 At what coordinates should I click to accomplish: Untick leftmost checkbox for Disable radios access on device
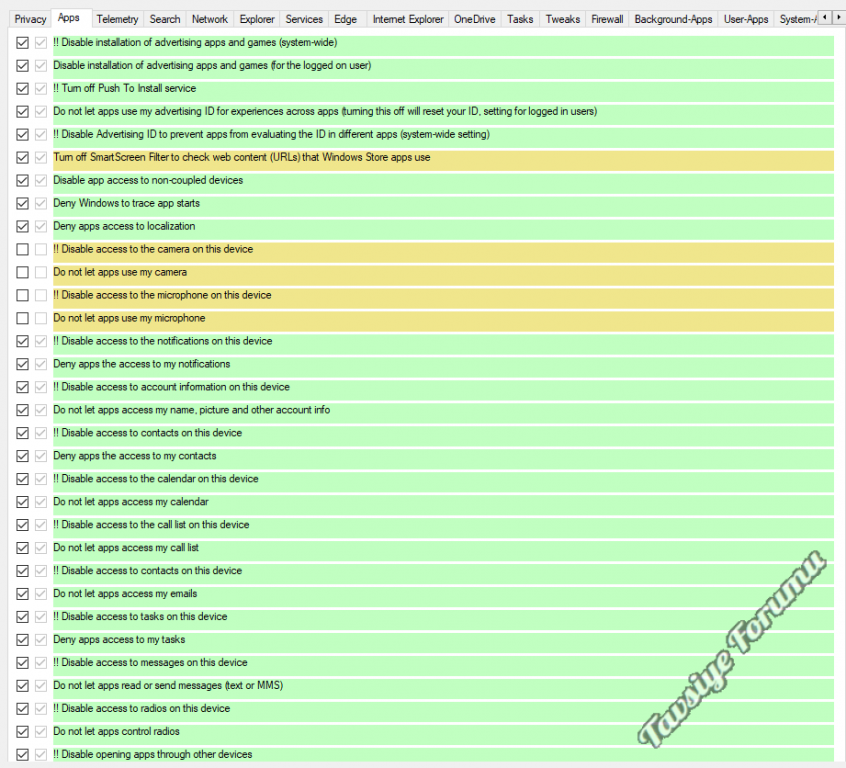pyautogui.click(x=22, y=709)
